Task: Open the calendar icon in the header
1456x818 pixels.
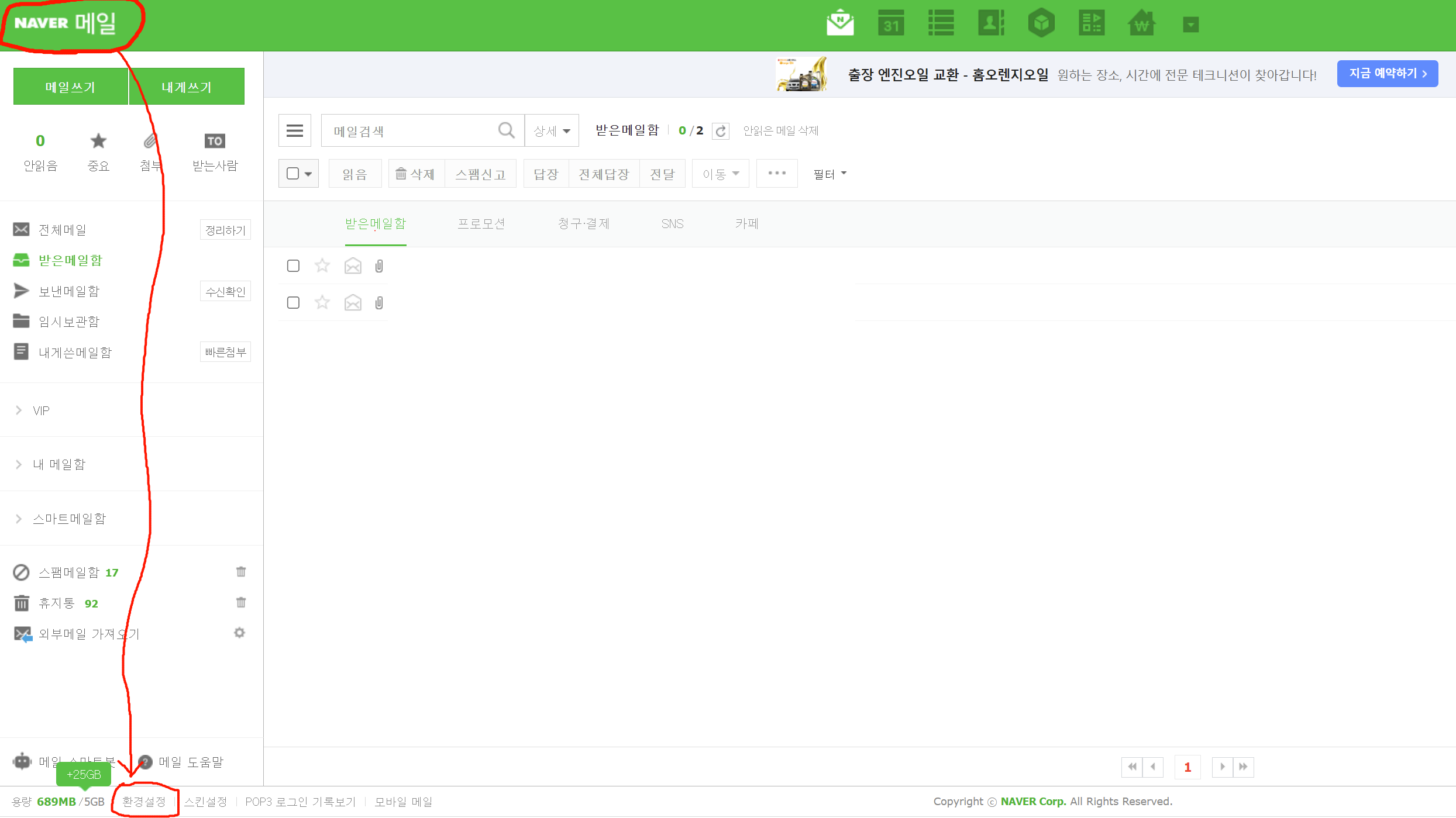Action: click(x=890, y=24)
